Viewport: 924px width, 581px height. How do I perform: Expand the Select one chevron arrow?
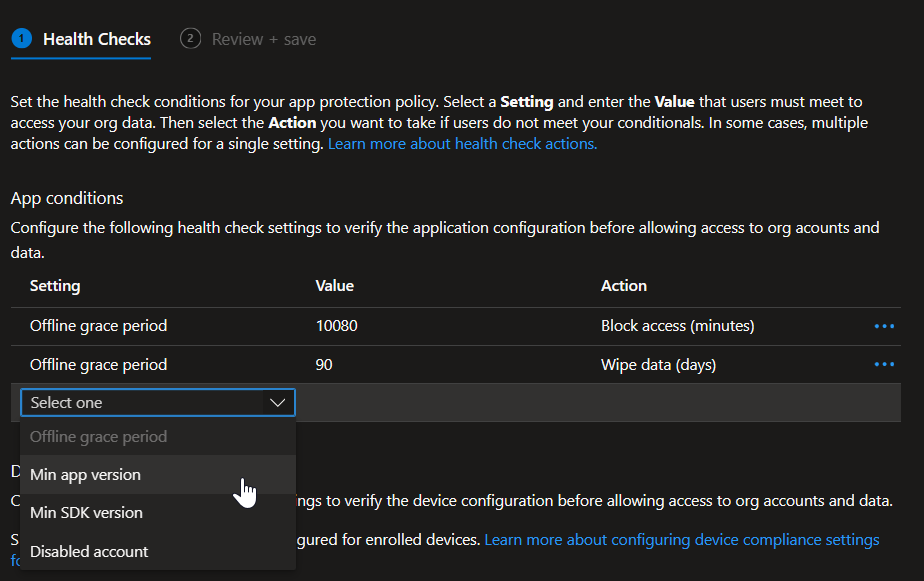coord(277,403)
